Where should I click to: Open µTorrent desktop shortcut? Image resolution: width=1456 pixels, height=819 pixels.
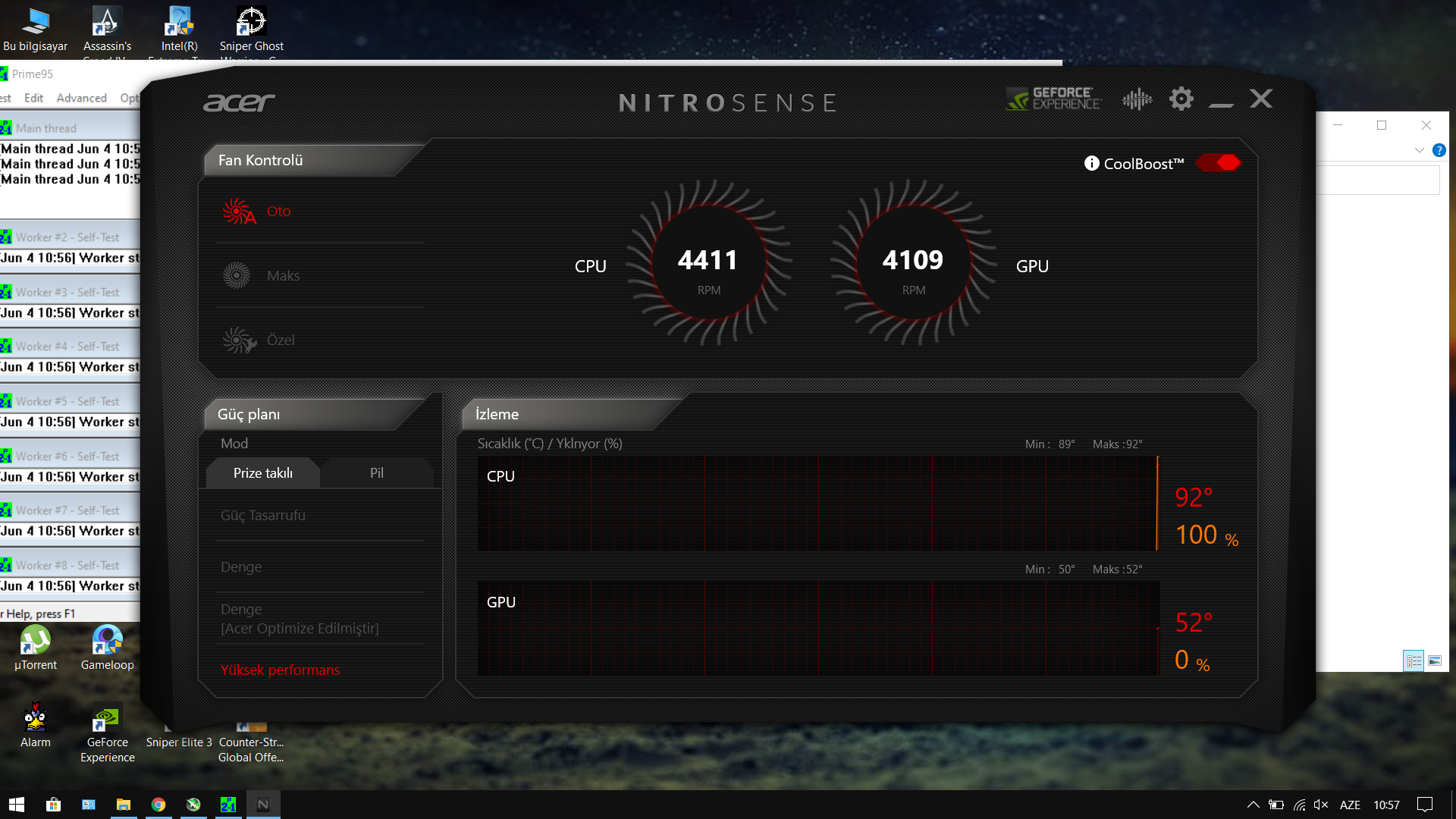click(35, 648)
